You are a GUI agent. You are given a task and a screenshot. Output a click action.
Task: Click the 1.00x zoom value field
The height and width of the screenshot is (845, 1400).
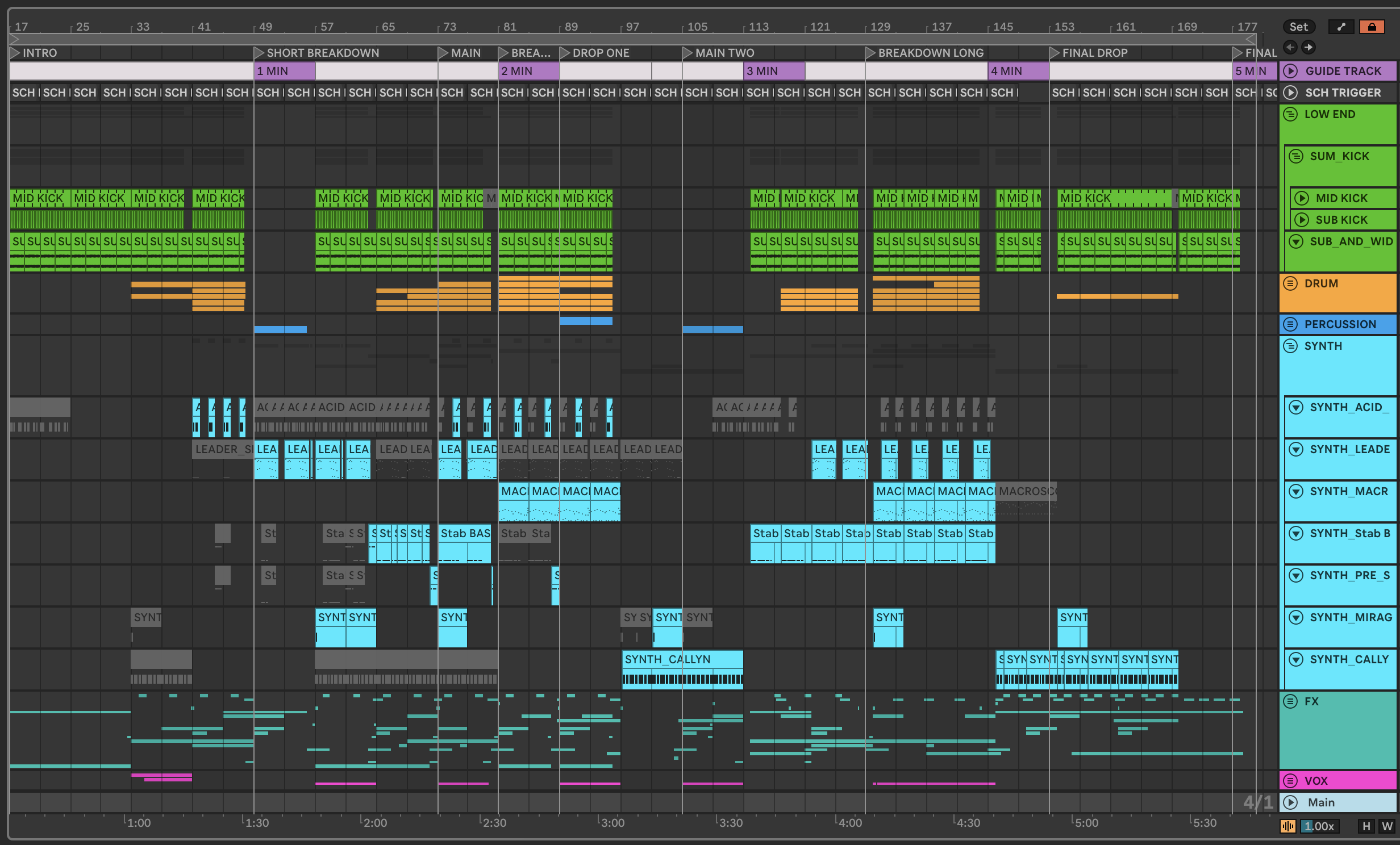[1319, 826]
